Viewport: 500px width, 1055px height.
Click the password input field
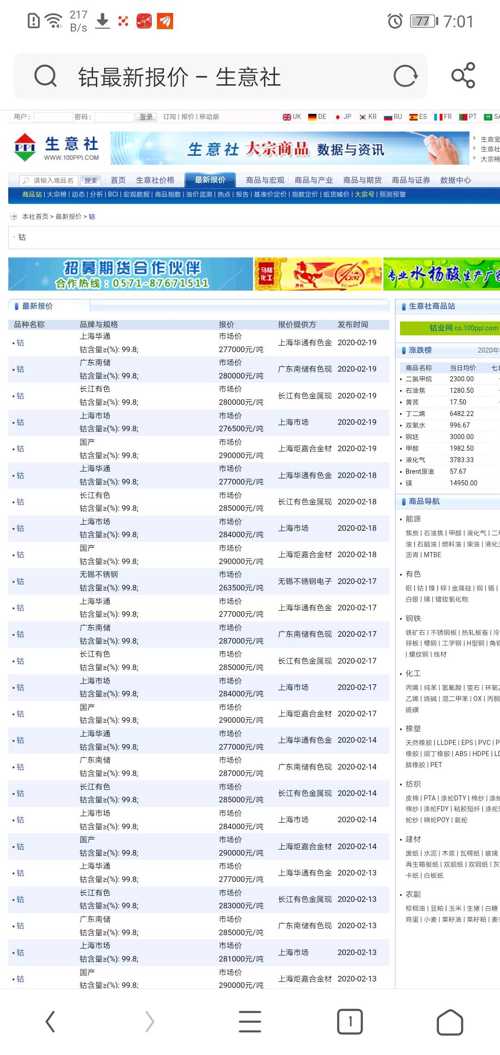pyautogui.click(x=114, y=117)
